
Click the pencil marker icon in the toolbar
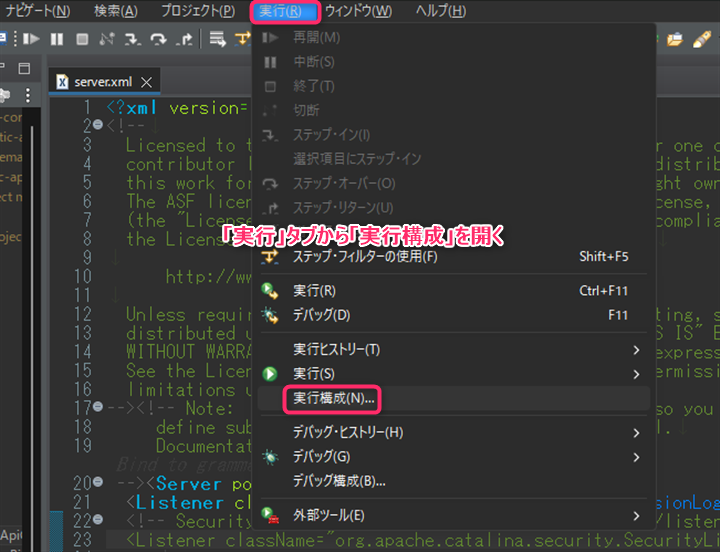point(701,39)
